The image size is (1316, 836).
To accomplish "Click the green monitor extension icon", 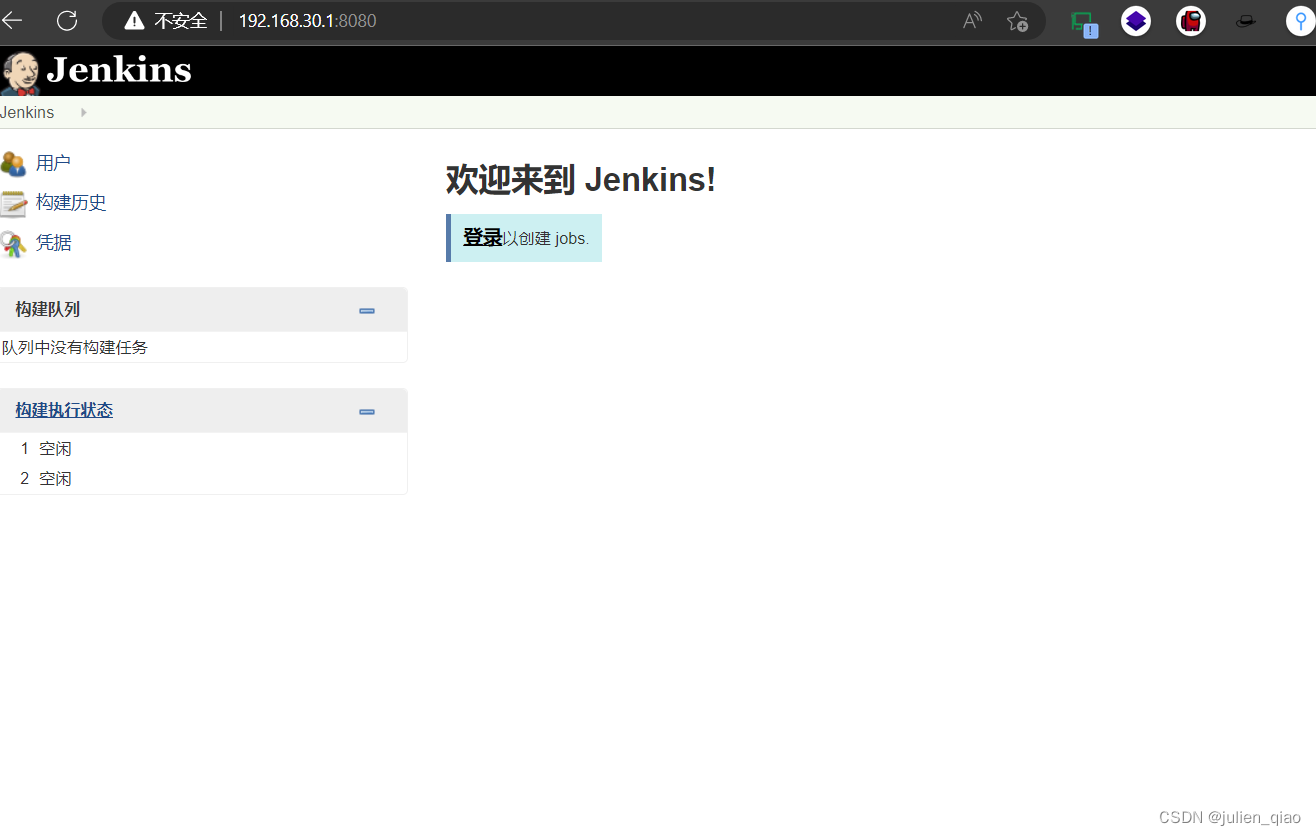I will [1083, 22].
